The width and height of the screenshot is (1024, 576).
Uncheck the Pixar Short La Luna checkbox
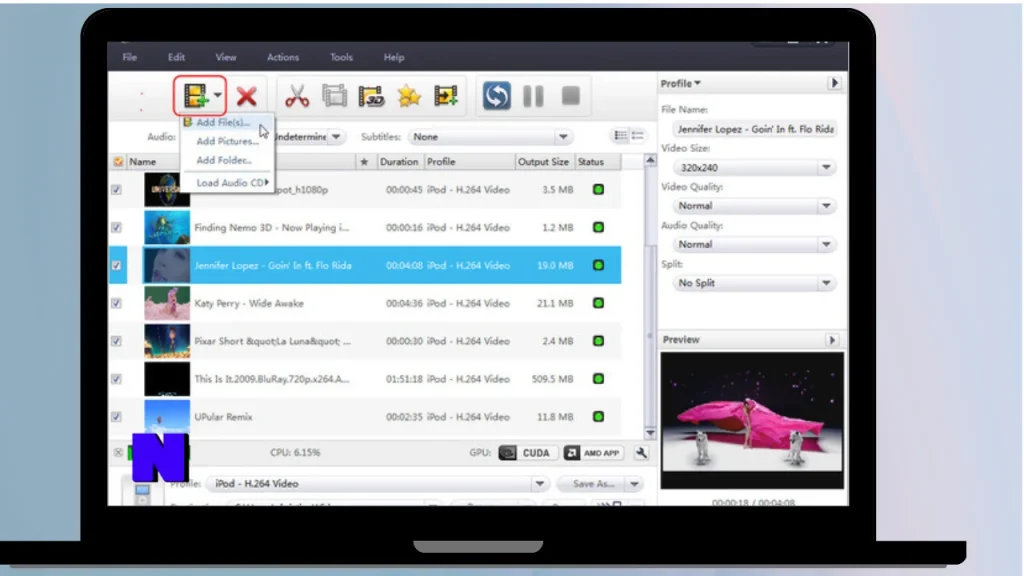pyautogui.click(x=116, y=341)
